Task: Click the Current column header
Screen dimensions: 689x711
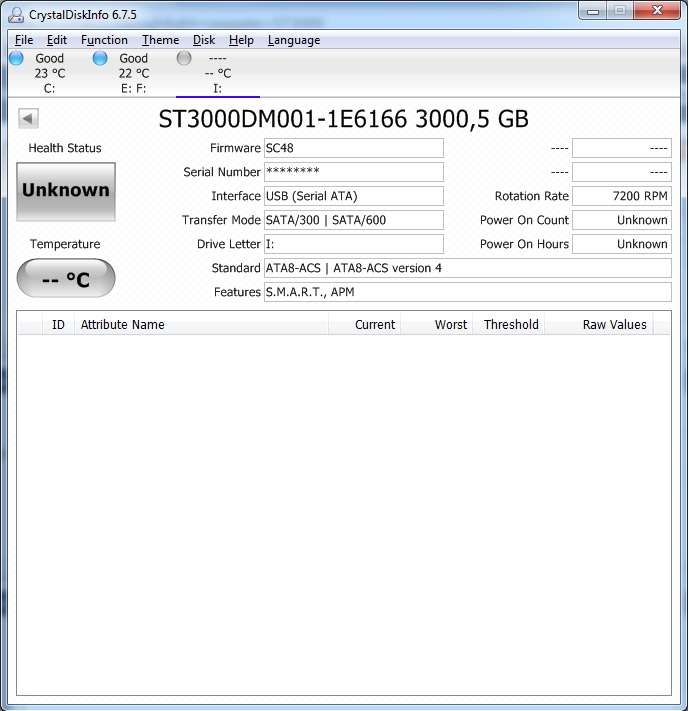Action: click(x=364, y=325)
